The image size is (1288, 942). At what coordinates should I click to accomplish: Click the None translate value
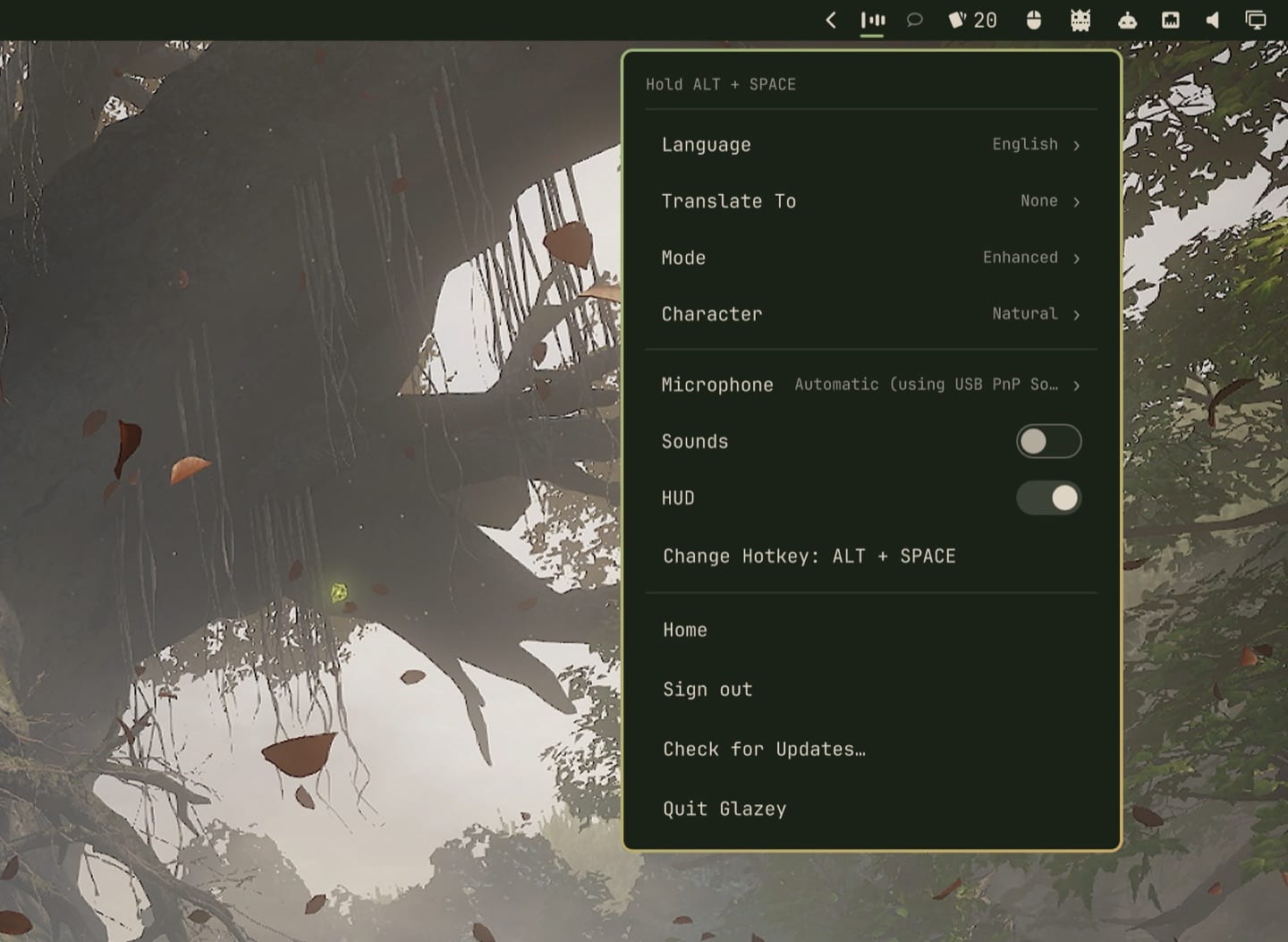click(x=1039, y=200)
